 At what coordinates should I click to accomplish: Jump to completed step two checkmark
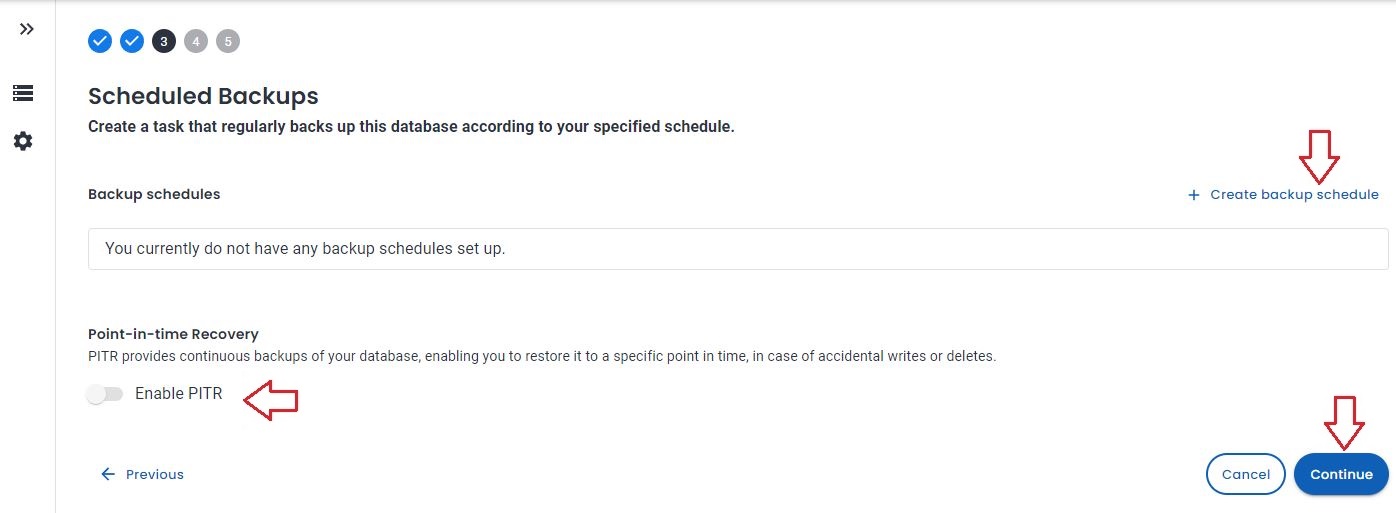(132, 41)
